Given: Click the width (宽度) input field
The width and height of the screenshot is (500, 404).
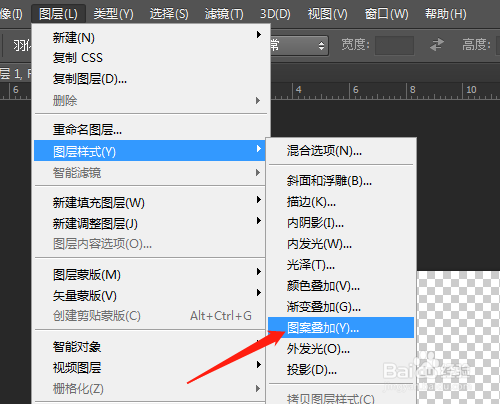Looking at the screenshot, I should [394, 45].
